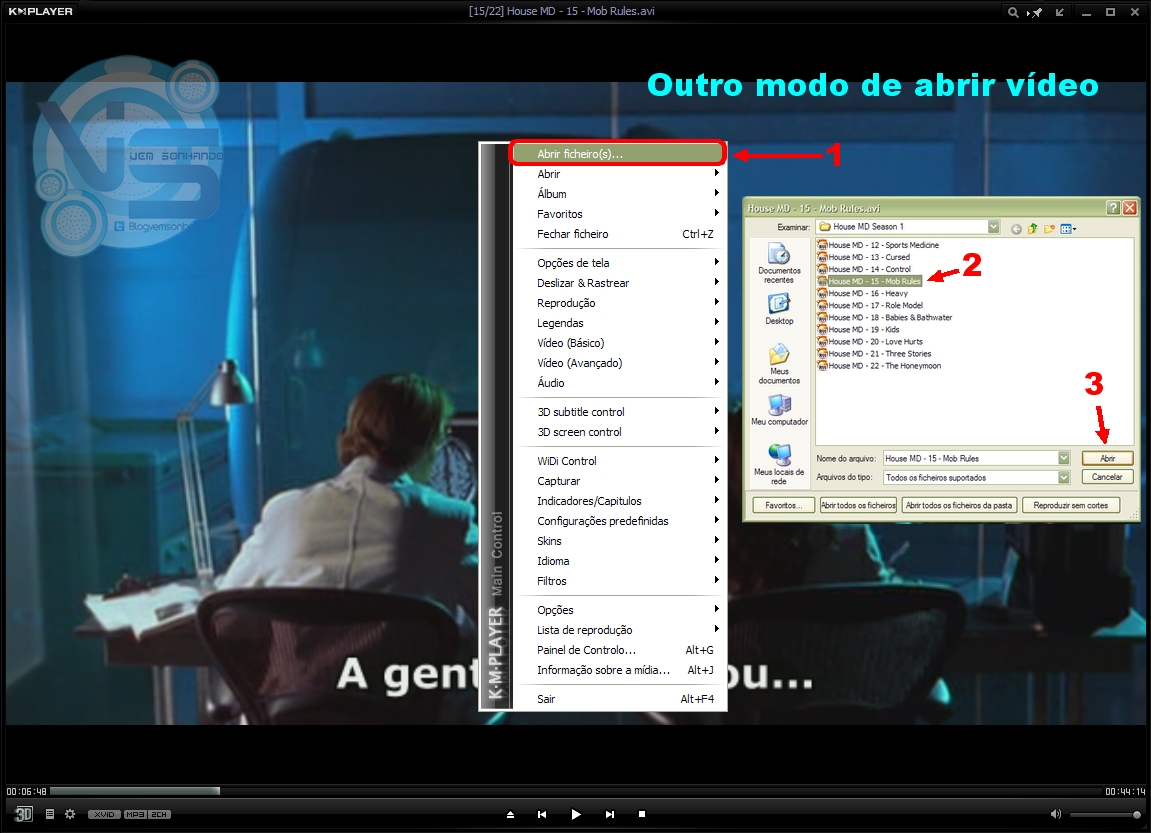Open the Áudio menu entry
The width and height of the screenshot is (1151, 833).
click(621, 383)
